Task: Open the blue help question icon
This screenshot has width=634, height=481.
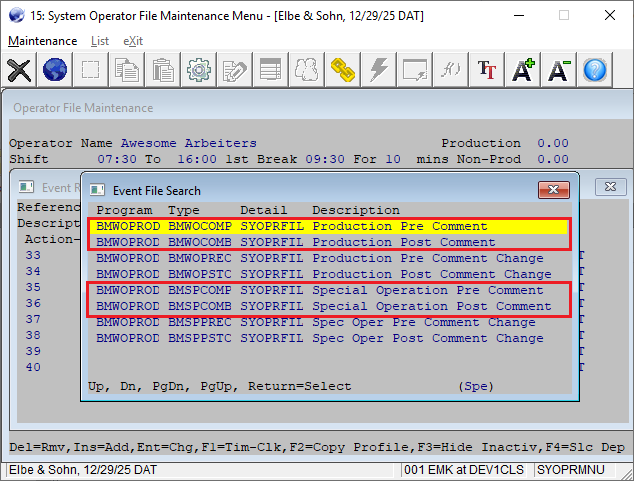Action: (x=595, y=70)
